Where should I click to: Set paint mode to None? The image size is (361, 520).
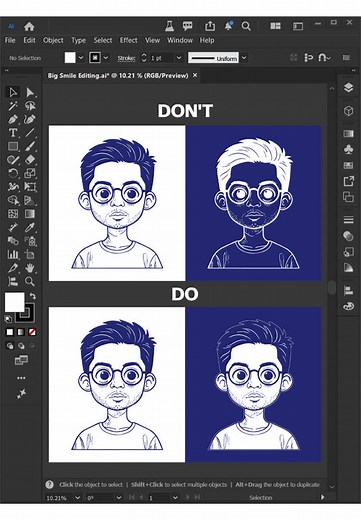click(32, 332)
